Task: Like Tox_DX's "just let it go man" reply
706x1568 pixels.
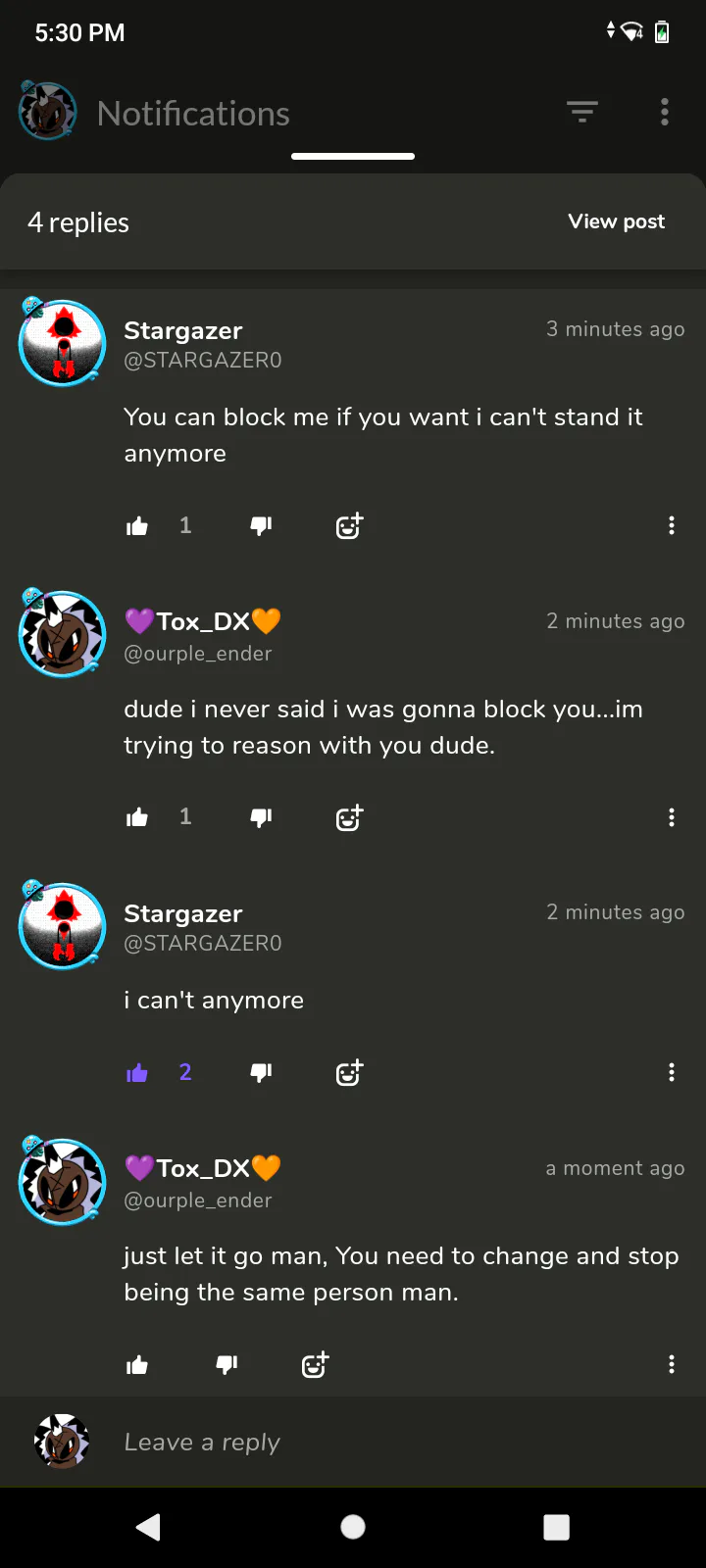Action: click(x=137, y=1364)
